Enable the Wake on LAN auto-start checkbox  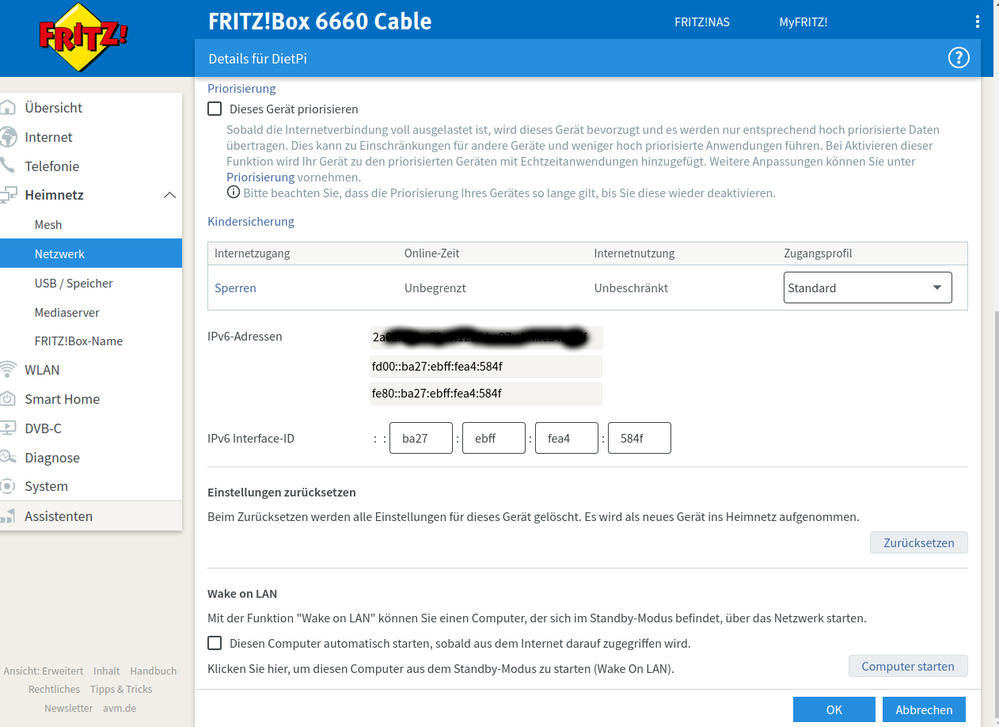pos(215,643)
